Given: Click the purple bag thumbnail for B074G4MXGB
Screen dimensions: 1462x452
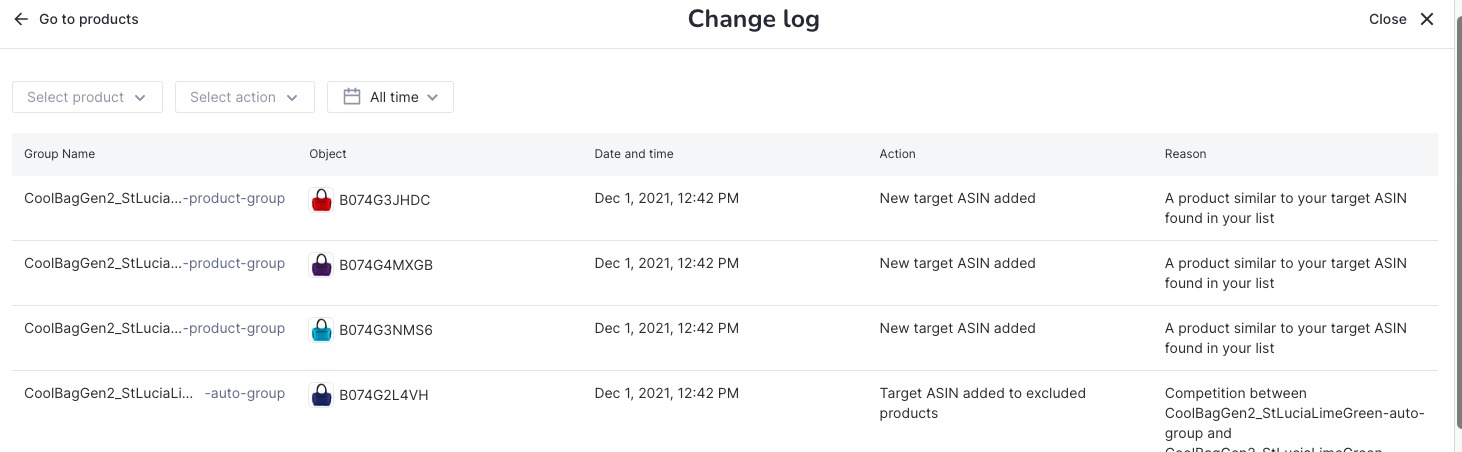Looking at the screenshot, I should point(321,265).
